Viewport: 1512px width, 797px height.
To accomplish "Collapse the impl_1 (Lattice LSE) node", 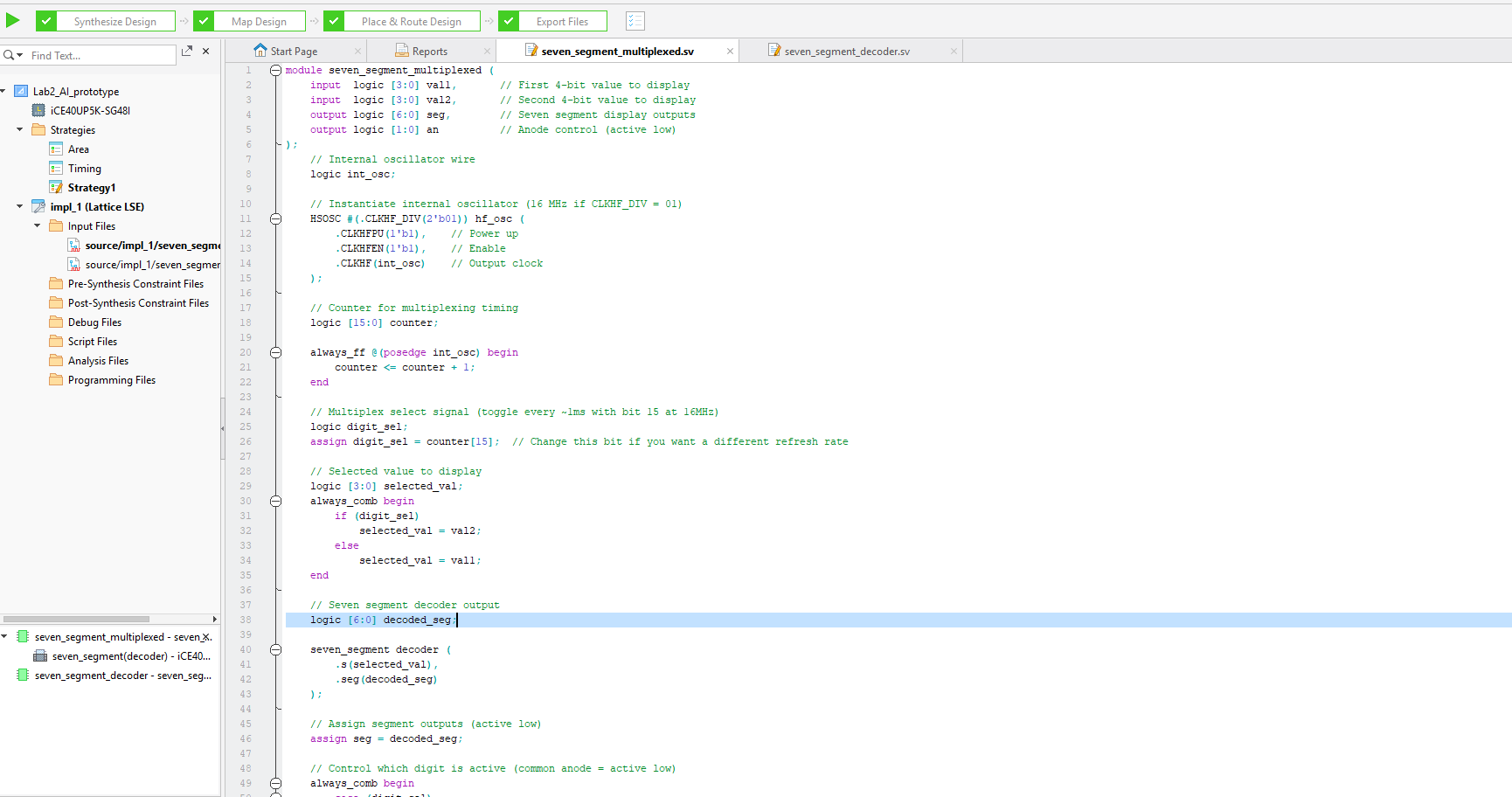I will [19, 206].
